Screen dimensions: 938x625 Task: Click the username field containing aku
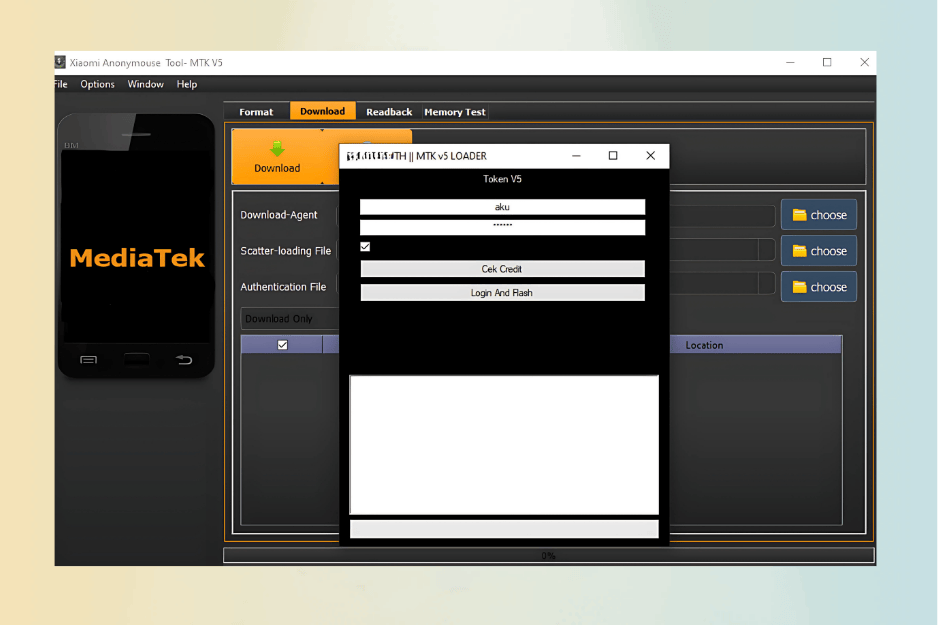502,207
